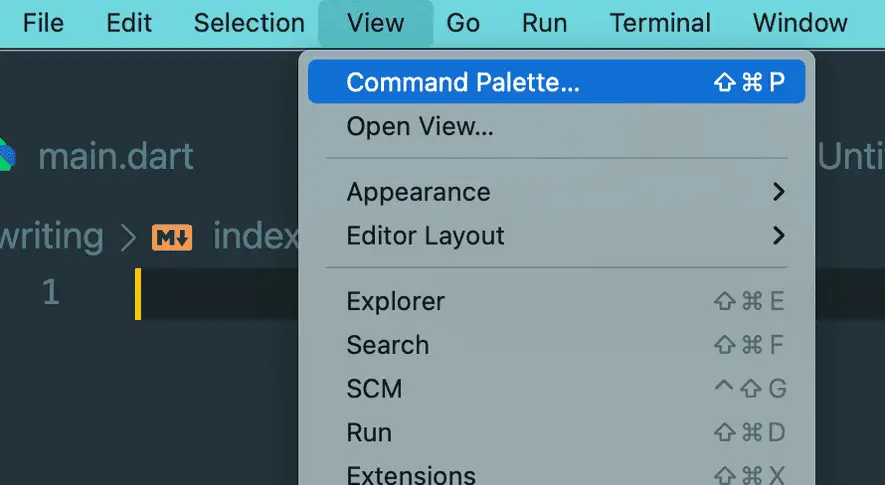The height and width of the screenshot is (485, 885).
Task: Expand the Appearance submenu arrow
Action: tap(779, 192)
